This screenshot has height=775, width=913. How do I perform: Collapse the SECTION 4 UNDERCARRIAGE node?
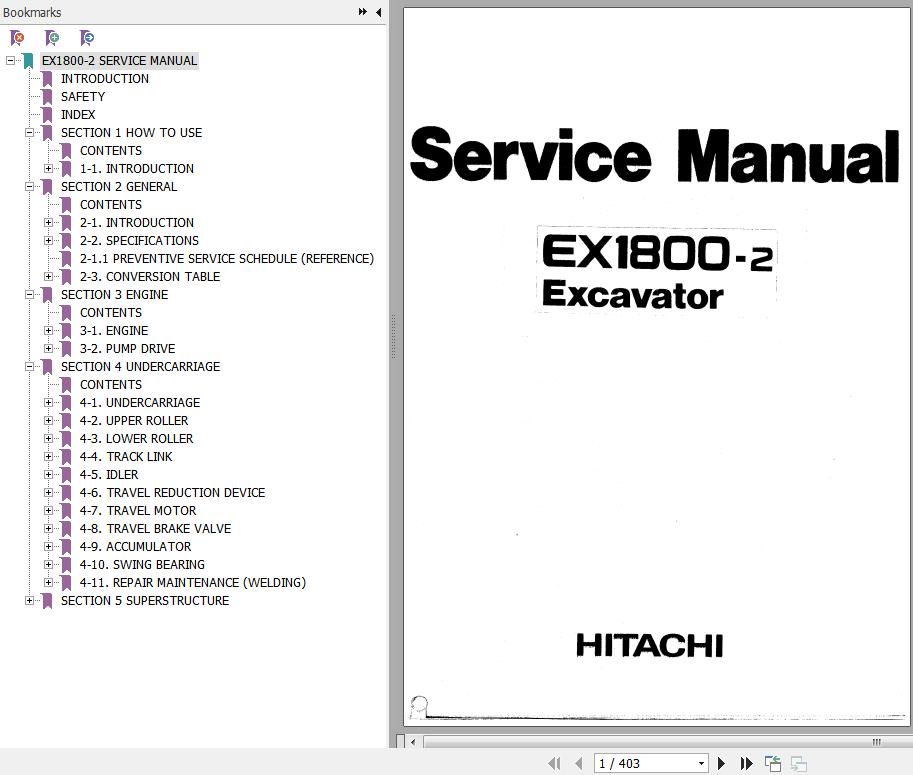(30, 367)
